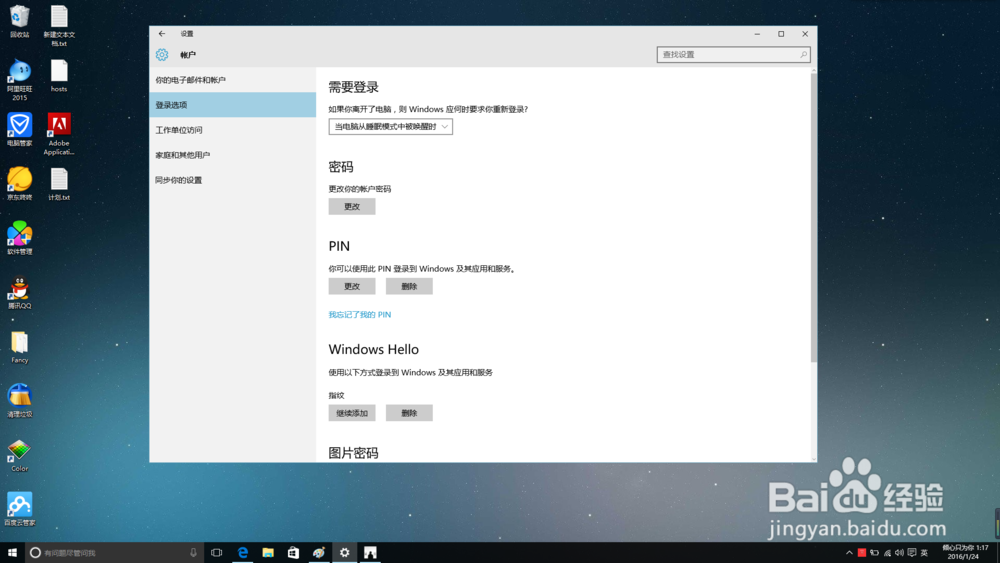Image resolution: width=1000 pixels, height=563 pixels.
Task: Click the gear icon beside 帐户
Action: (162, 55)
